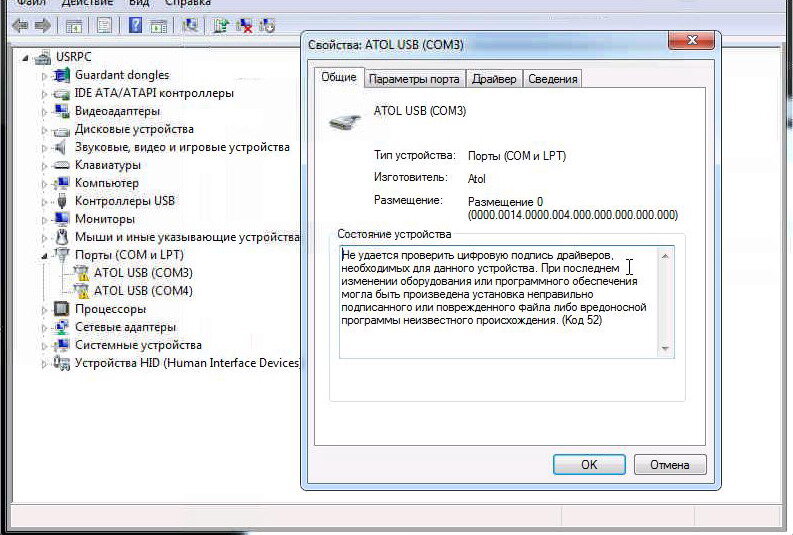Click the Порты (COM и LPT) device type value
Viewport: 793px width, 535px height.
[x=517, y=156]
